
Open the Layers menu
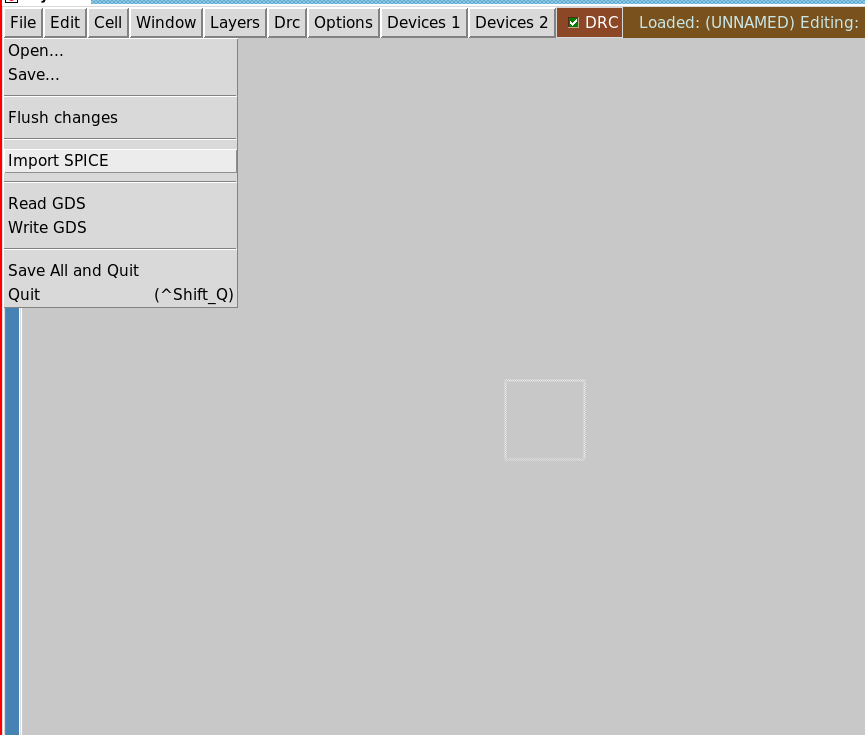point(235,23)
